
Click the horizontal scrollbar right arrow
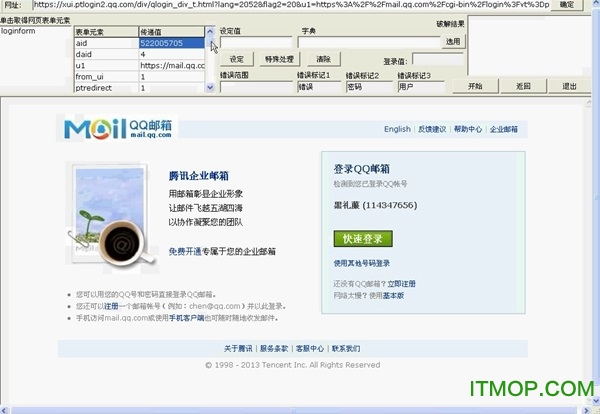(x=586, y=411)
